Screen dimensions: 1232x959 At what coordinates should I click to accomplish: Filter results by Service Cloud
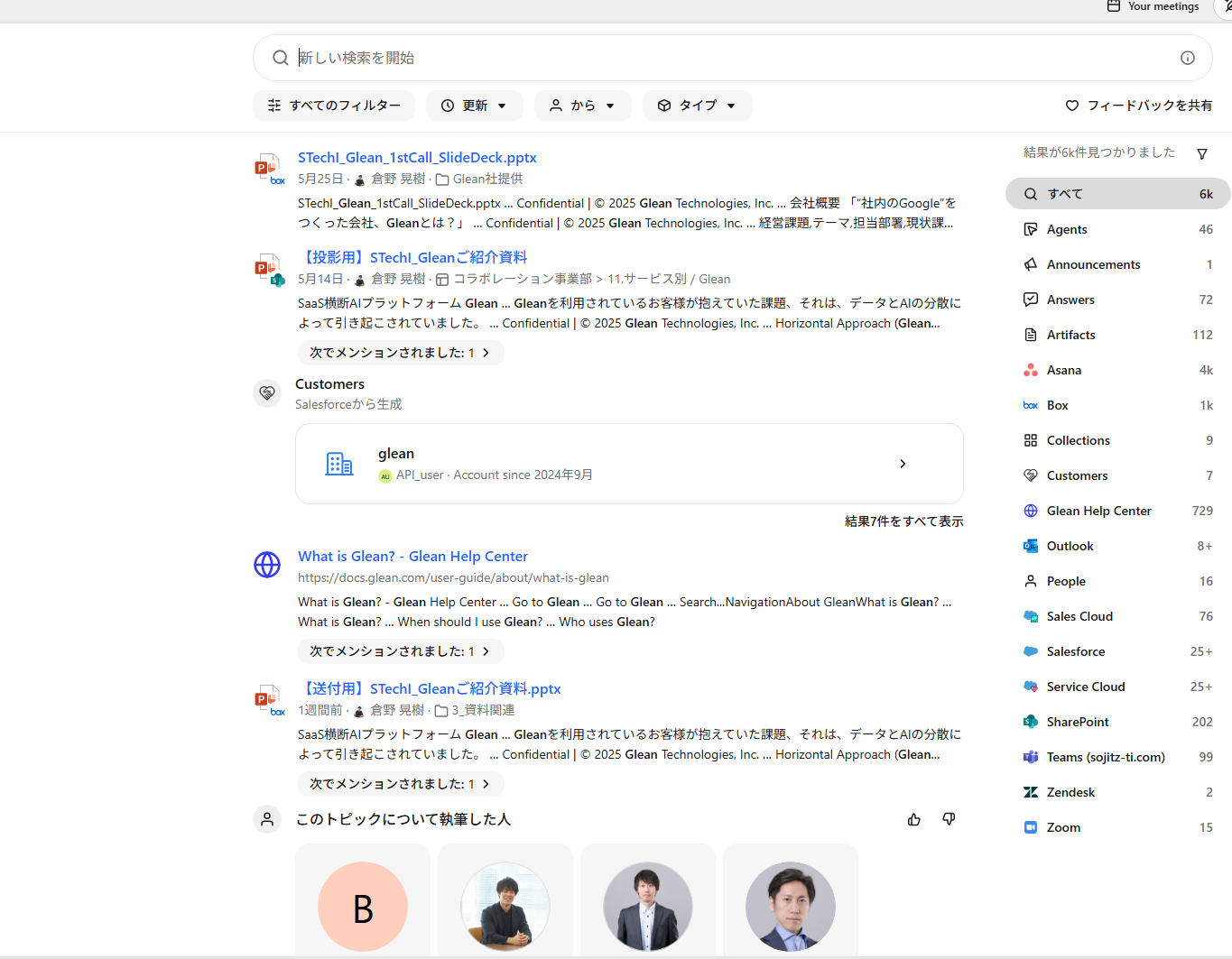tap(1117, 687)
